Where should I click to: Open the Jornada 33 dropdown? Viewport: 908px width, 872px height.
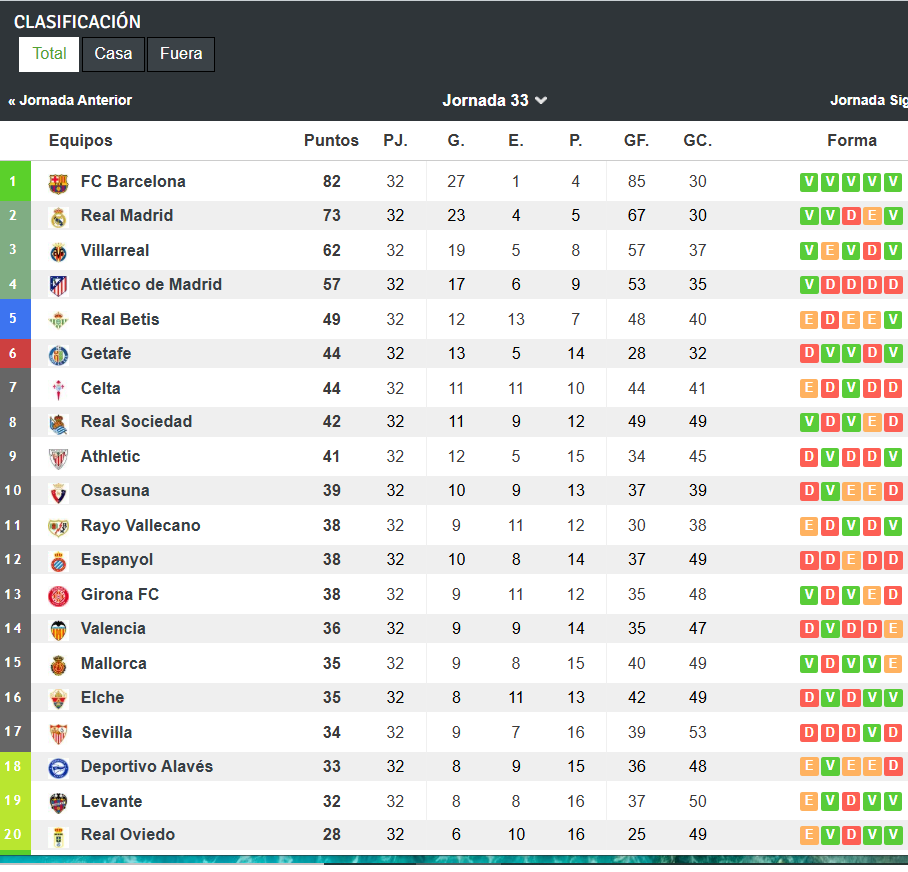tap(495, 100)
